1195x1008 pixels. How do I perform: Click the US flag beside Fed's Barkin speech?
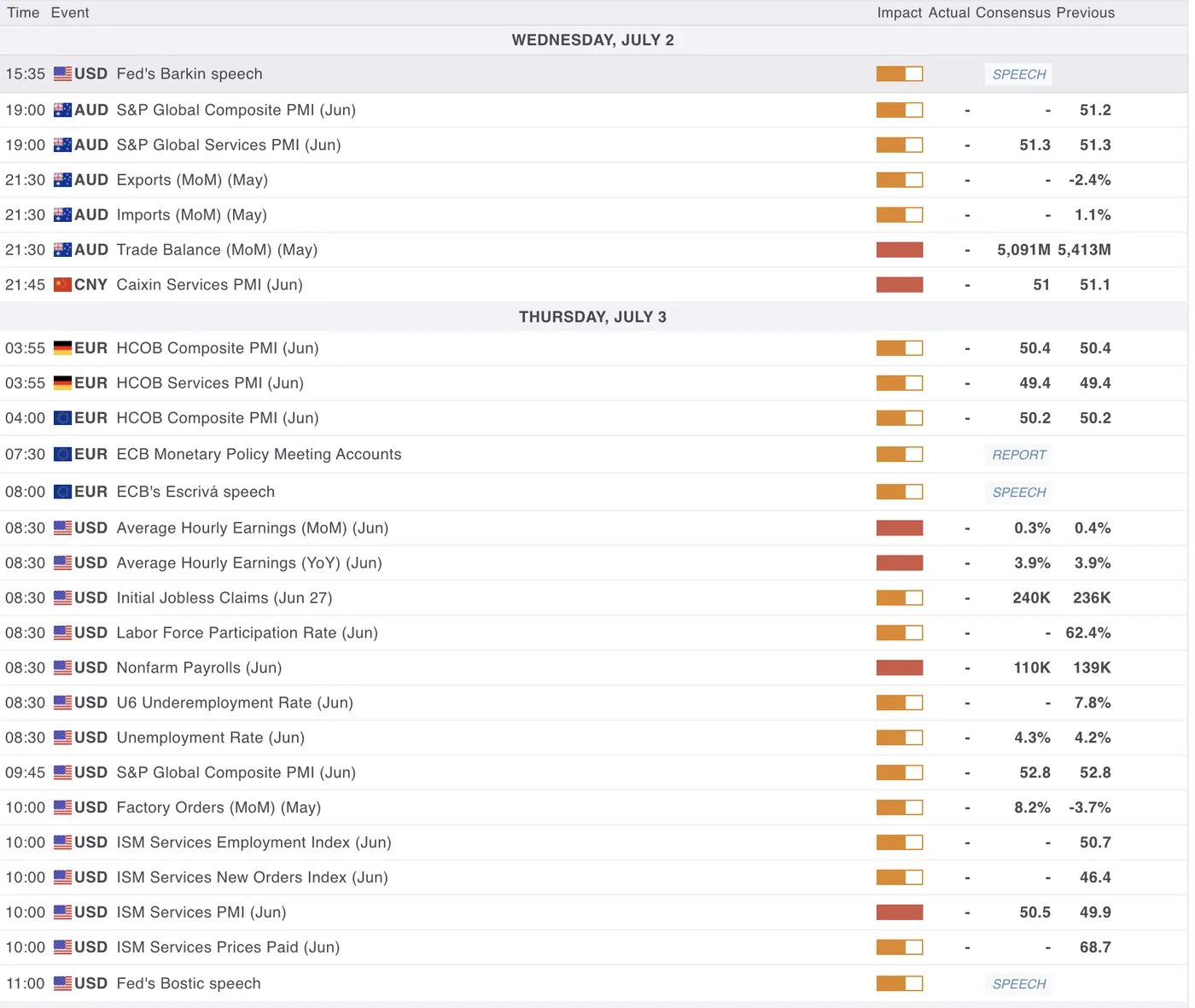tap(62, 74)
